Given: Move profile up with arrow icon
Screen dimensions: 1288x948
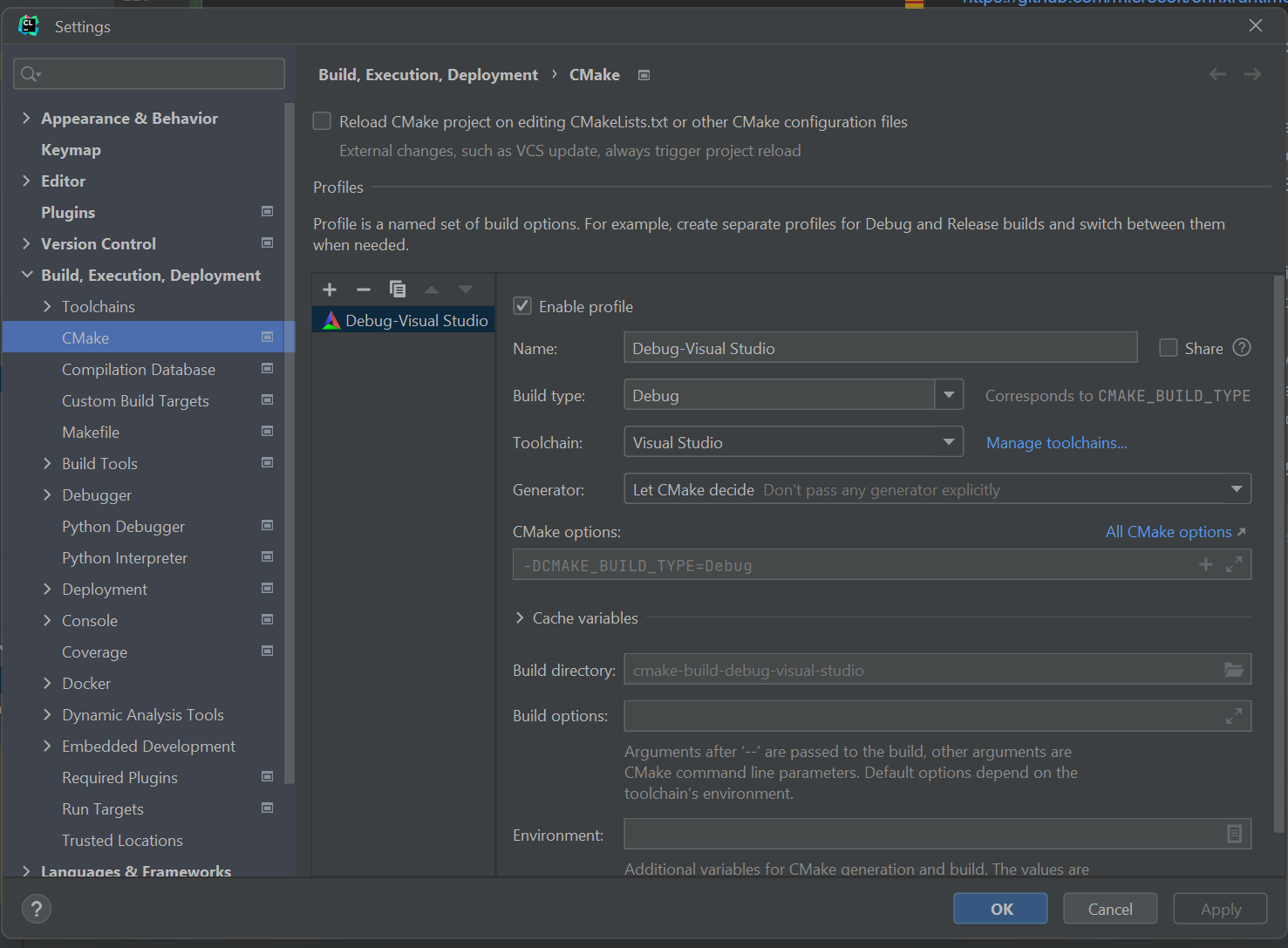Looking at the screenshot, I should pyautogui.click(x=432, y=290).
